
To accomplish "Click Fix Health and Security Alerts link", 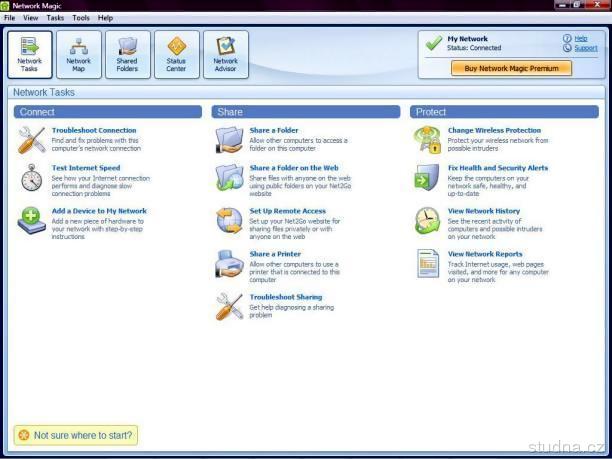I will pyautogui.click(x=498, y=168).
